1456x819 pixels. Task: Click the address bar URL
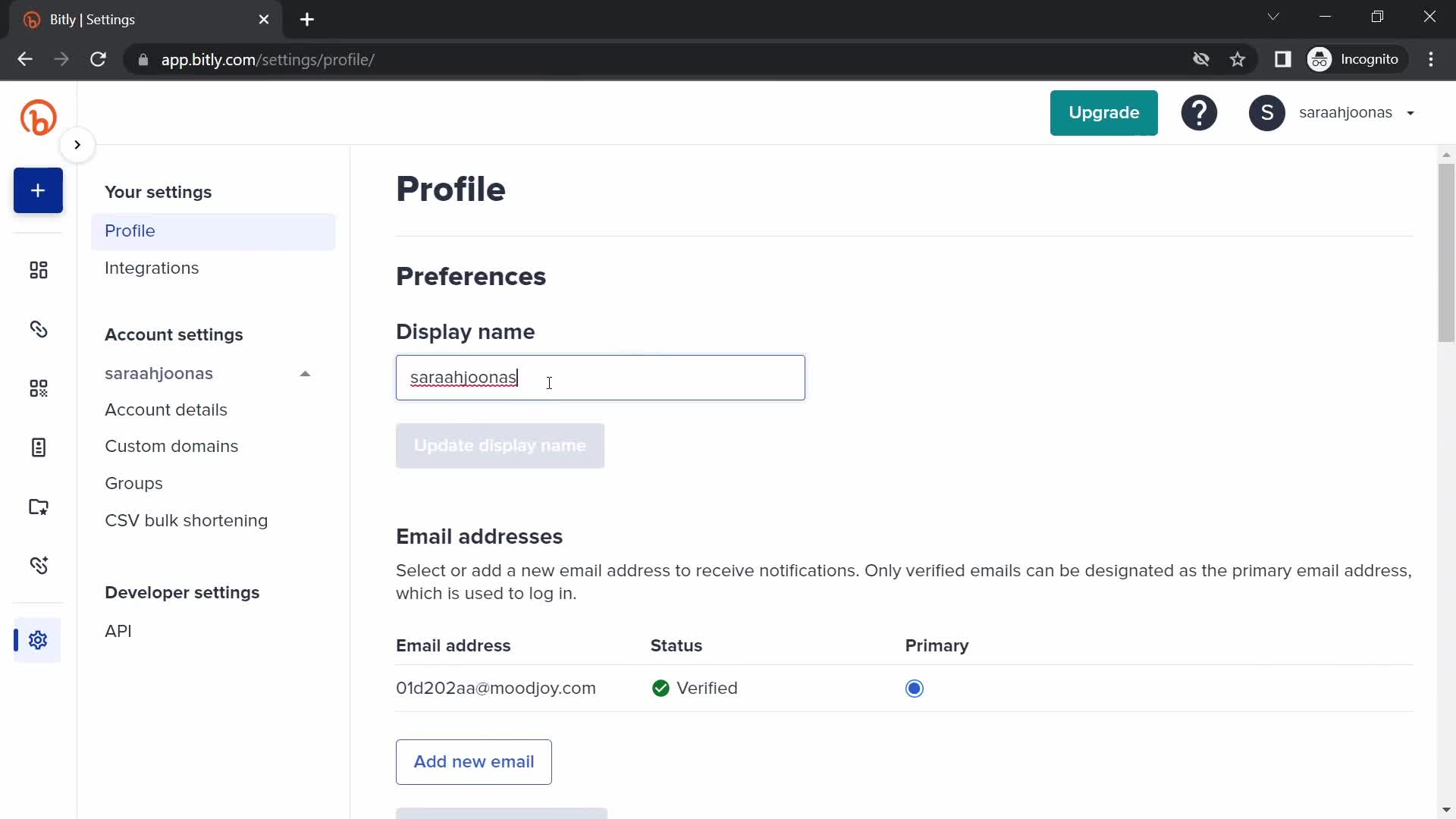[x=268, y=60]
